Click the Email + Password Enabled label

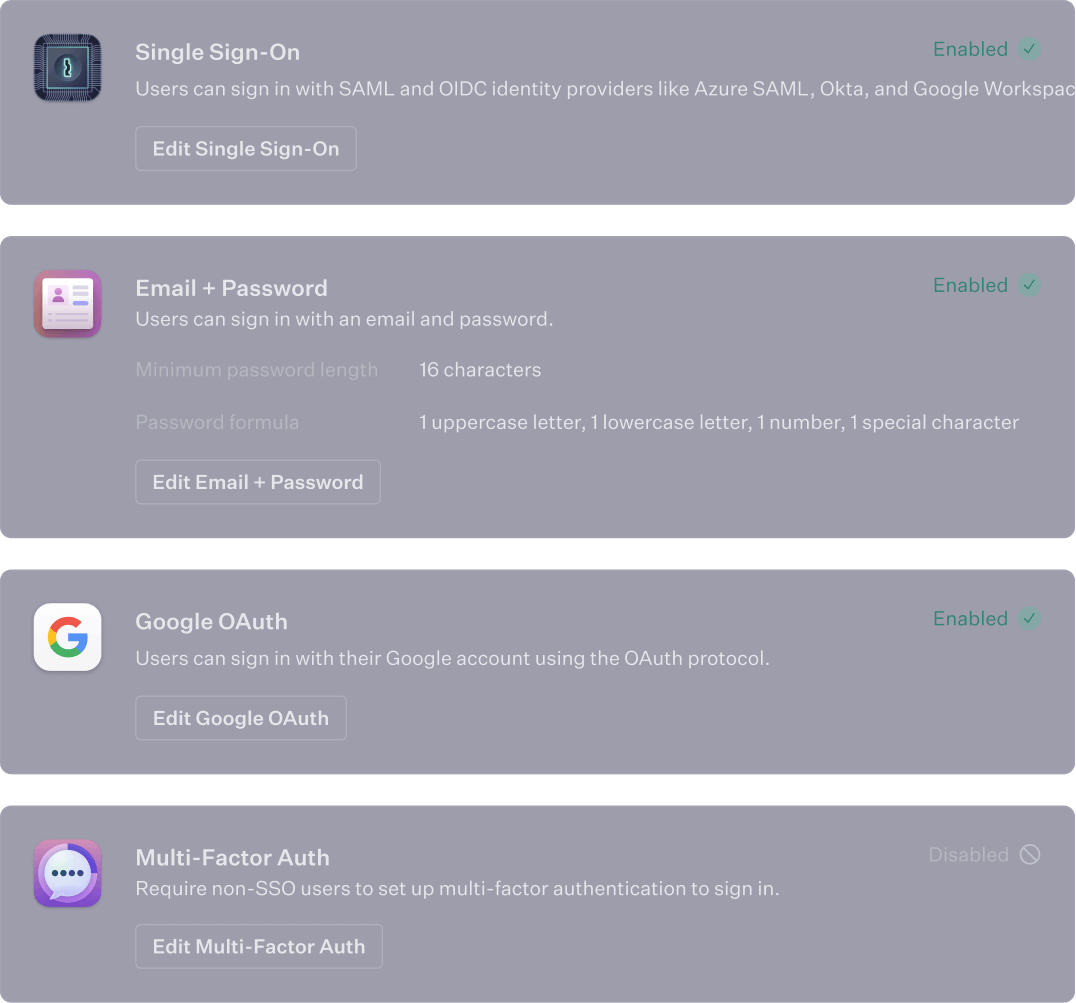[970, 284]
